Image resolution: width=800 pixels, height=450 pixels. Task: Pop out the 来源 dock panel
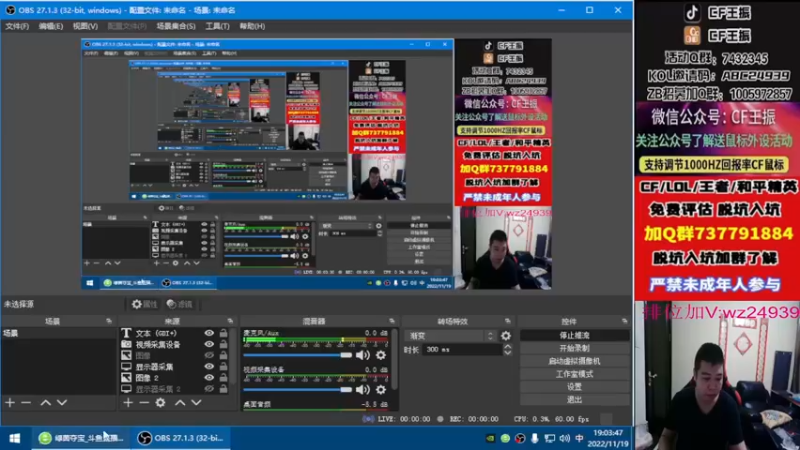pyautogui.click(x=230, y=321)
